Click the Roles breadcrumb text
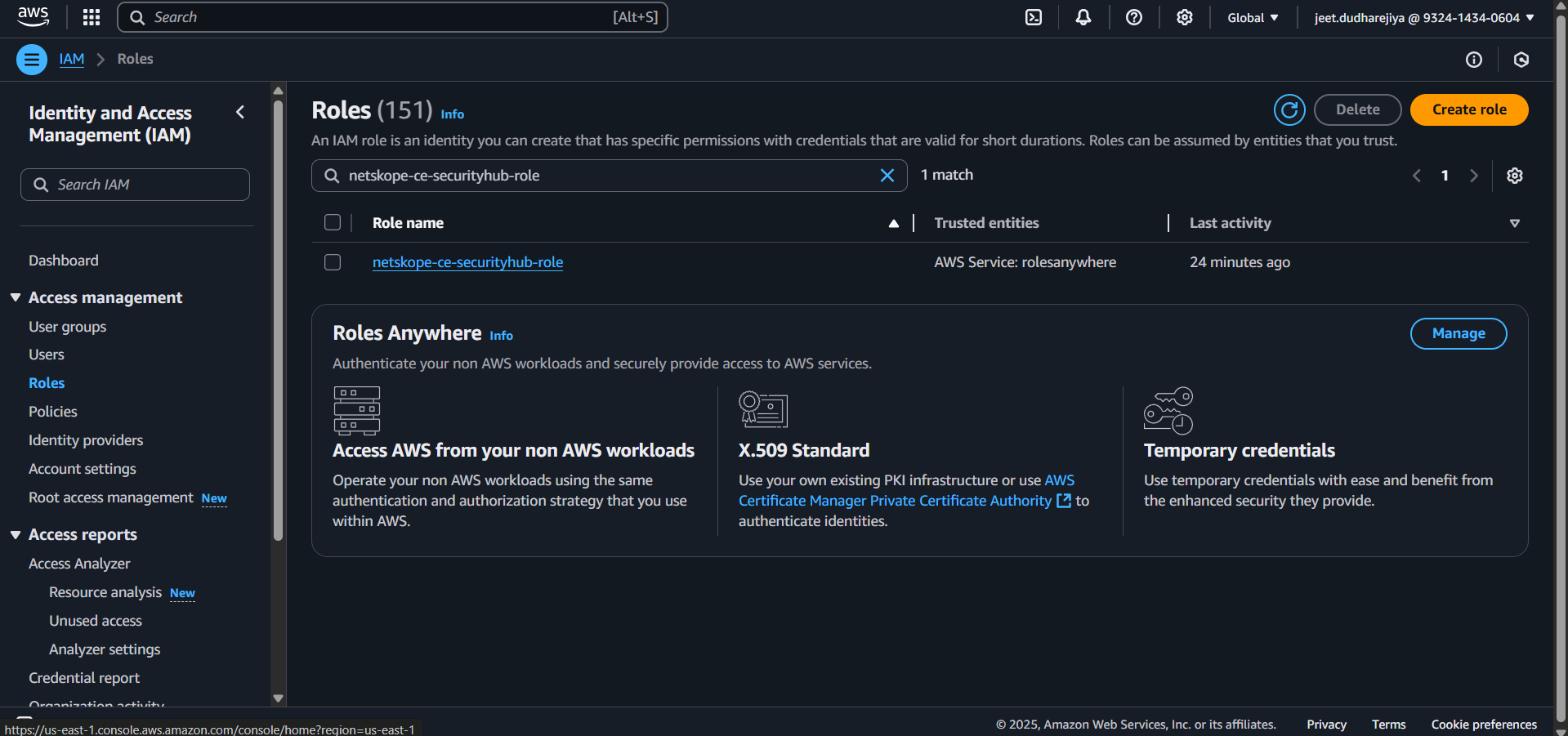Image resolution: width=1568 pixels, height=736 pixels. pos(135,59)
